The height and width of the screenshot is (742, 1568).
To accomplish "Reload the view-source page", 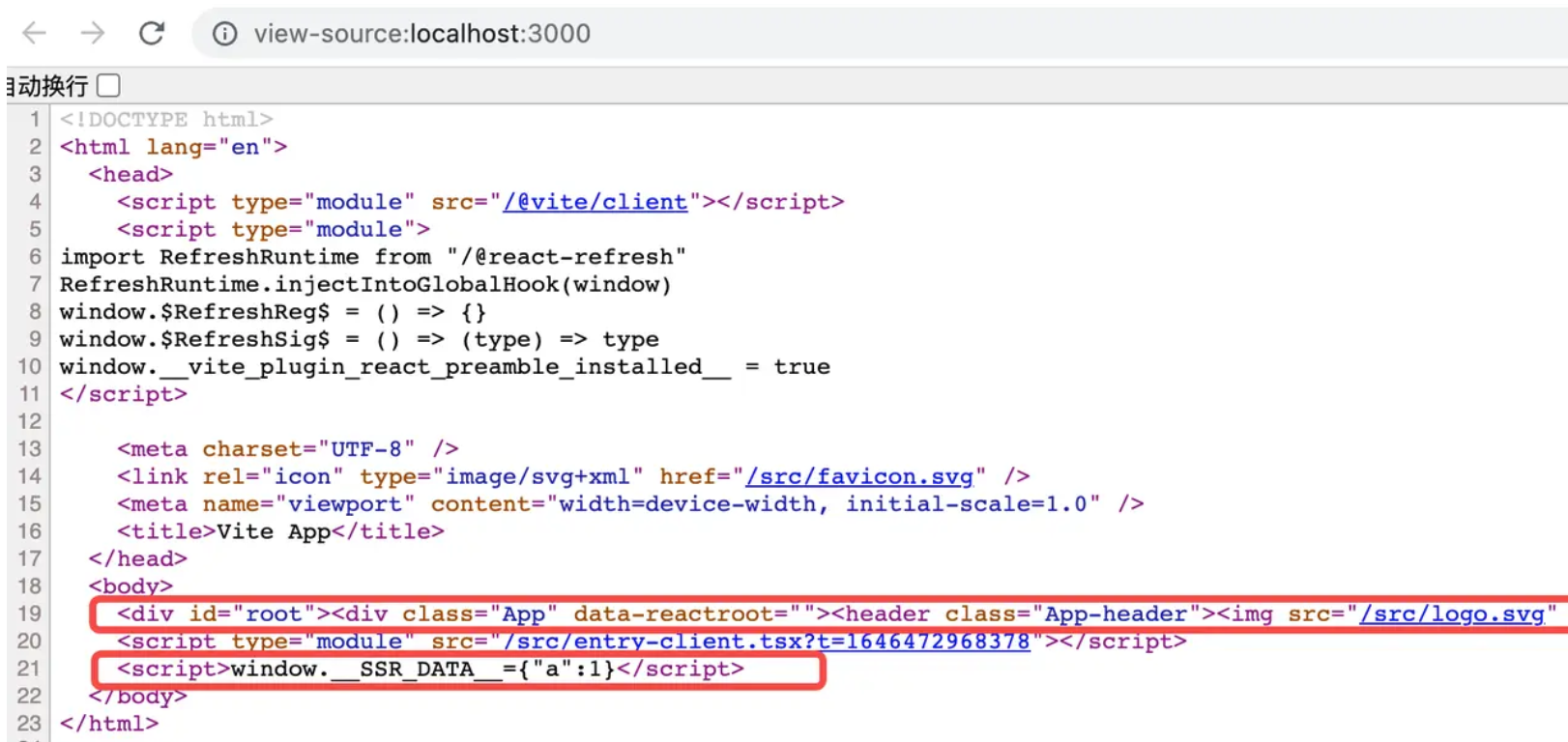I will [x=152, y=34].
